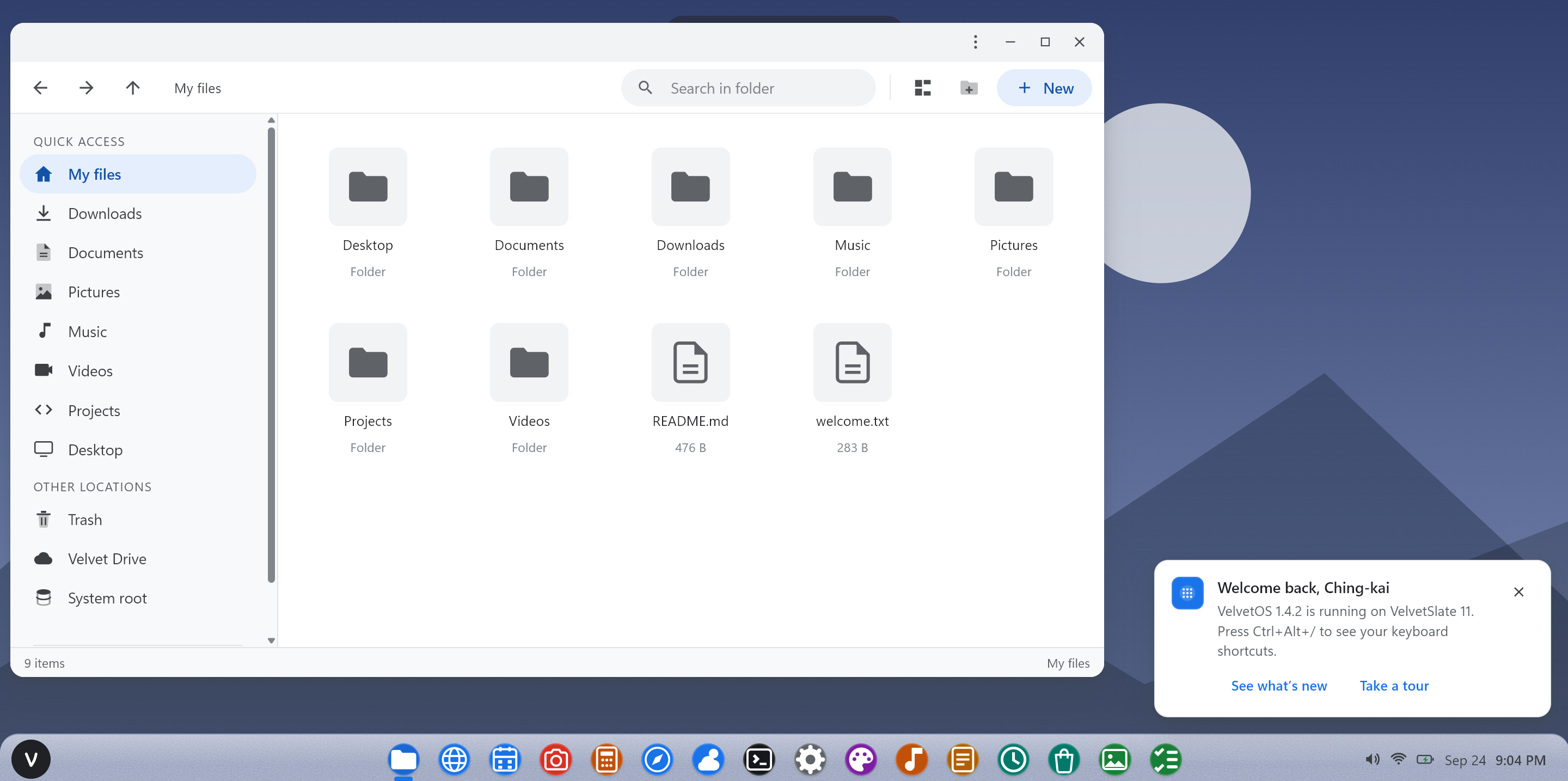Open Projects in the sidebar
Viewport: 1568px width, 781px height.
click(x=138, y=410)
